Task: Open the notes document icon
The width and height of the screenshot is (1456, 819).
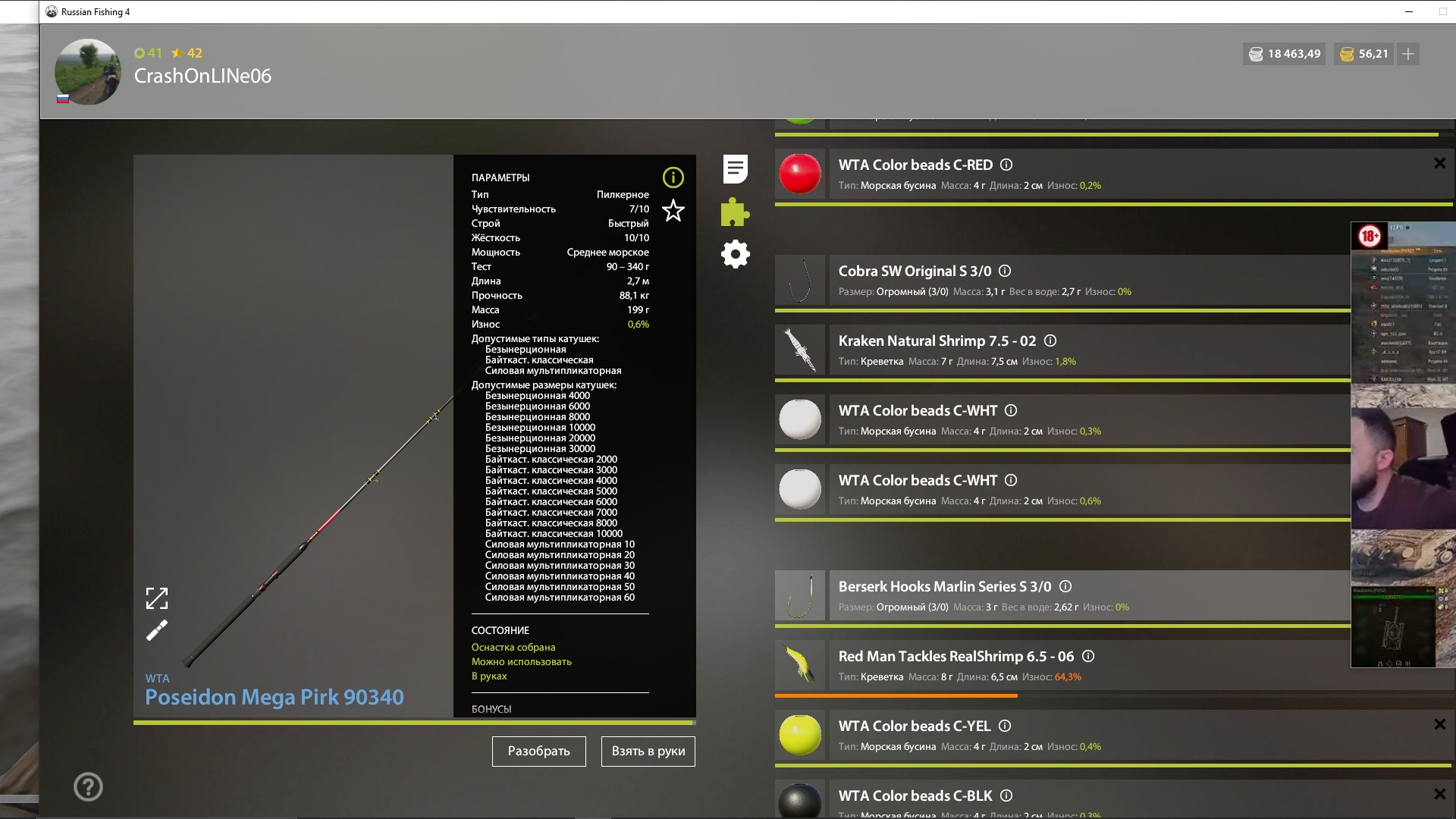Action: [x=735, y=168]
